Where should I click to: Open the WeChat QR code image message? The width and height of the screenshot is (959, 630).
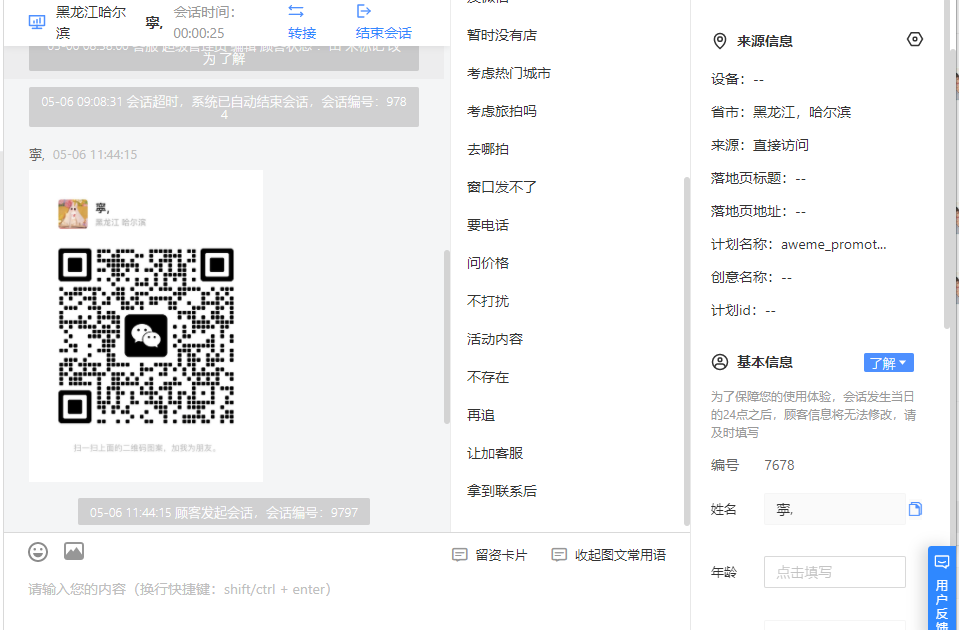coord(146,326)
